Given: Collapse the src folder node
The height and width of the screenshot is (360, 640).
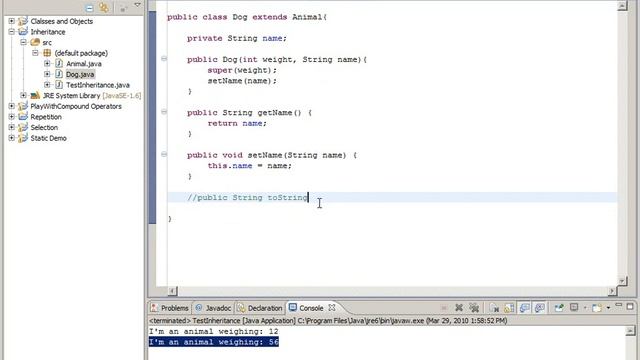Looking at the screenshot, I should (x=23, y=42).
